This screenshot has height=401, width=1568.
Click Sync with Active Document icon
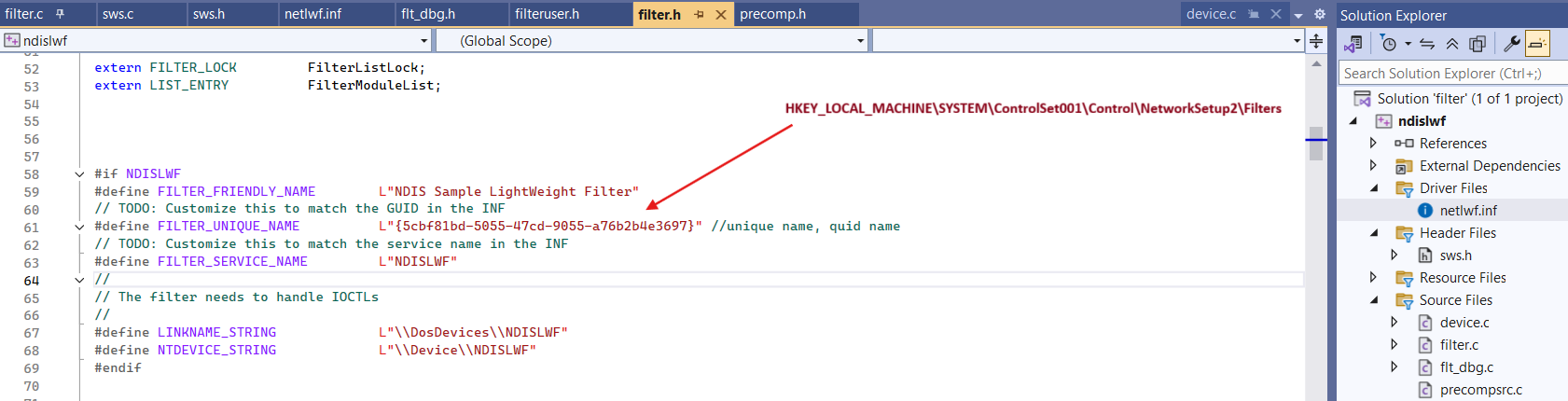coord(1427,43)
